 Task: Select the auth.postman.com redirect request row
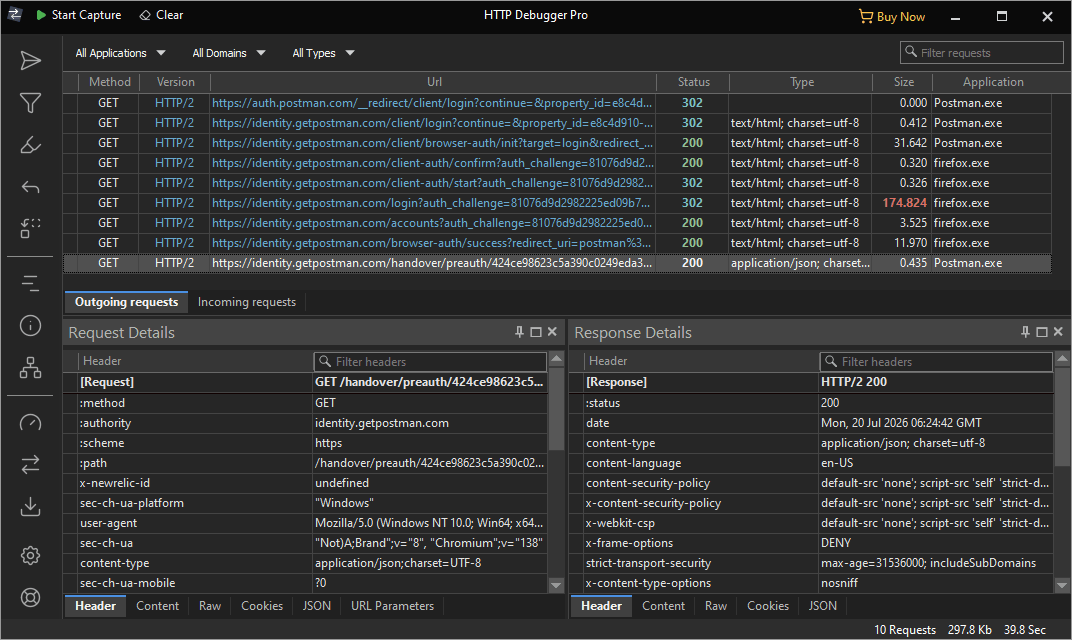click(x=557, y=103)
